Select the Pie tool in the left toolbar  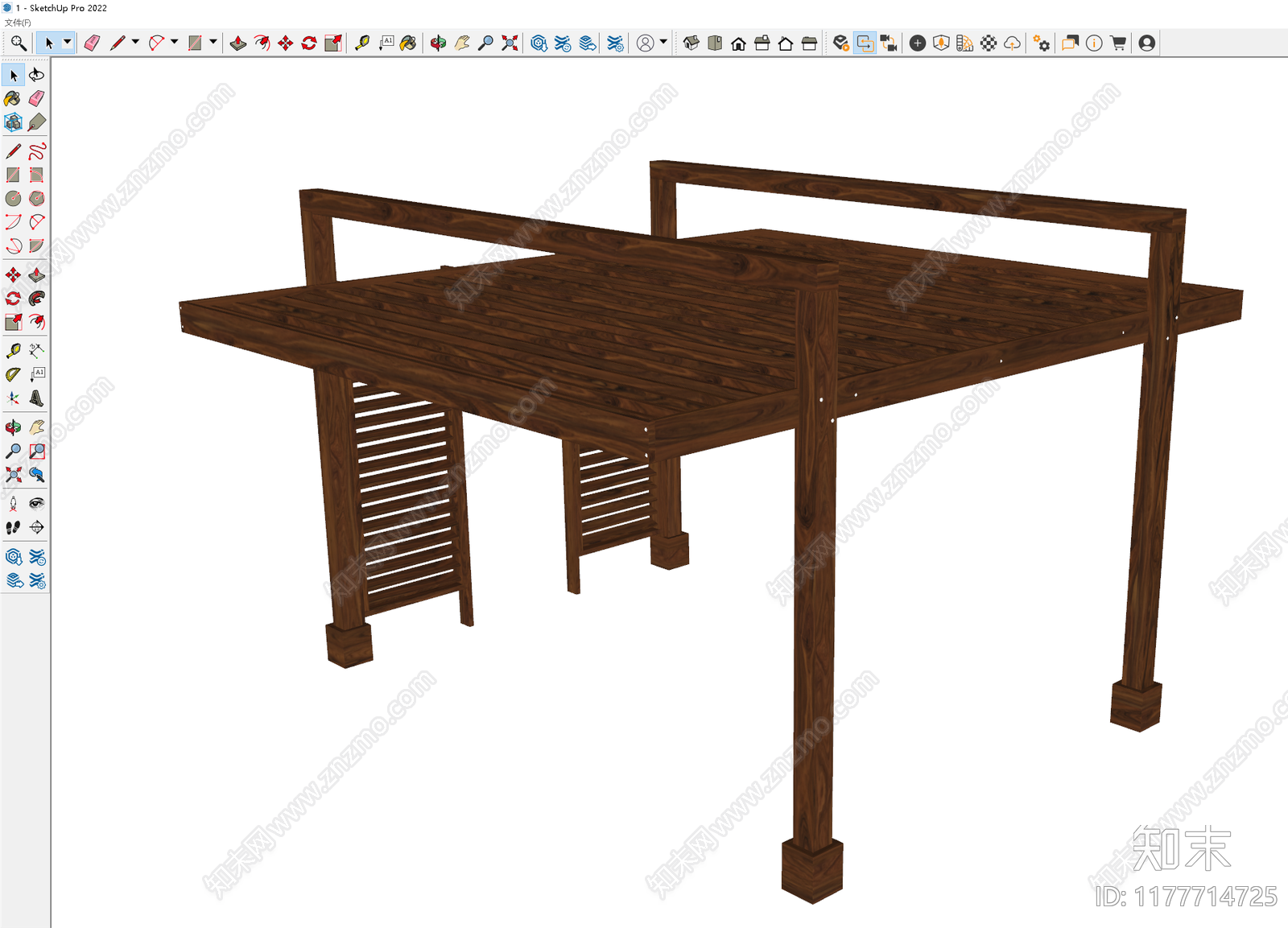point(37,245)
